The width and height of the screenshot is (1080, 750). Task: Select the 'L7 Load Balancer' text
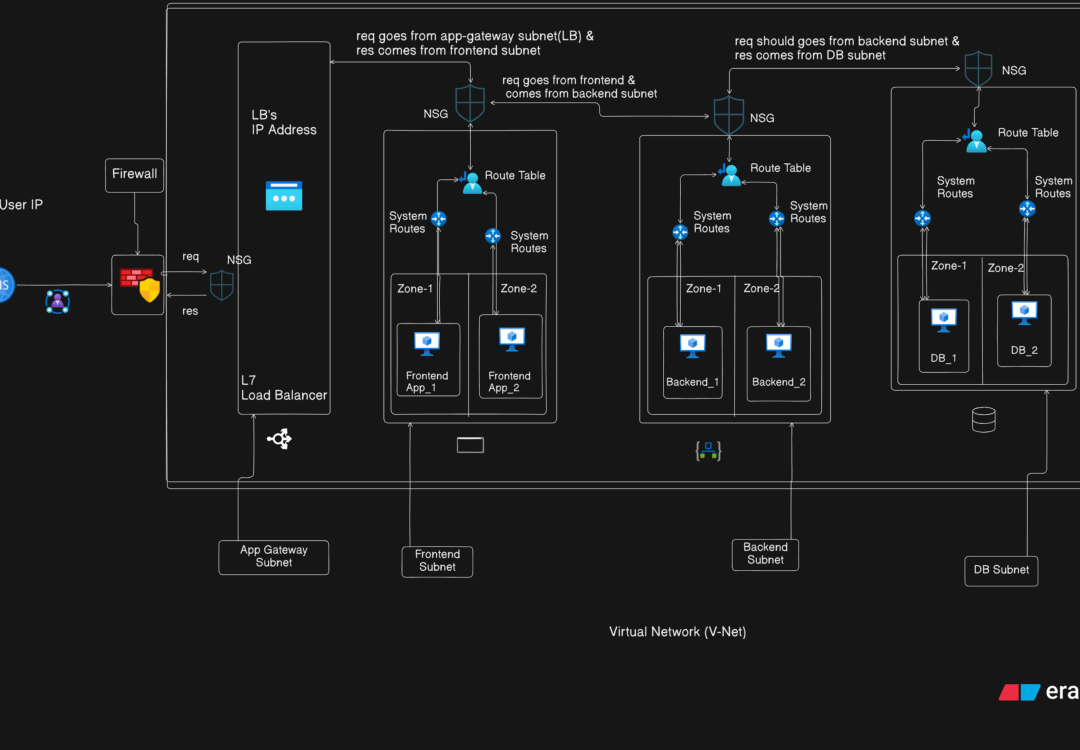pos(284,388)
